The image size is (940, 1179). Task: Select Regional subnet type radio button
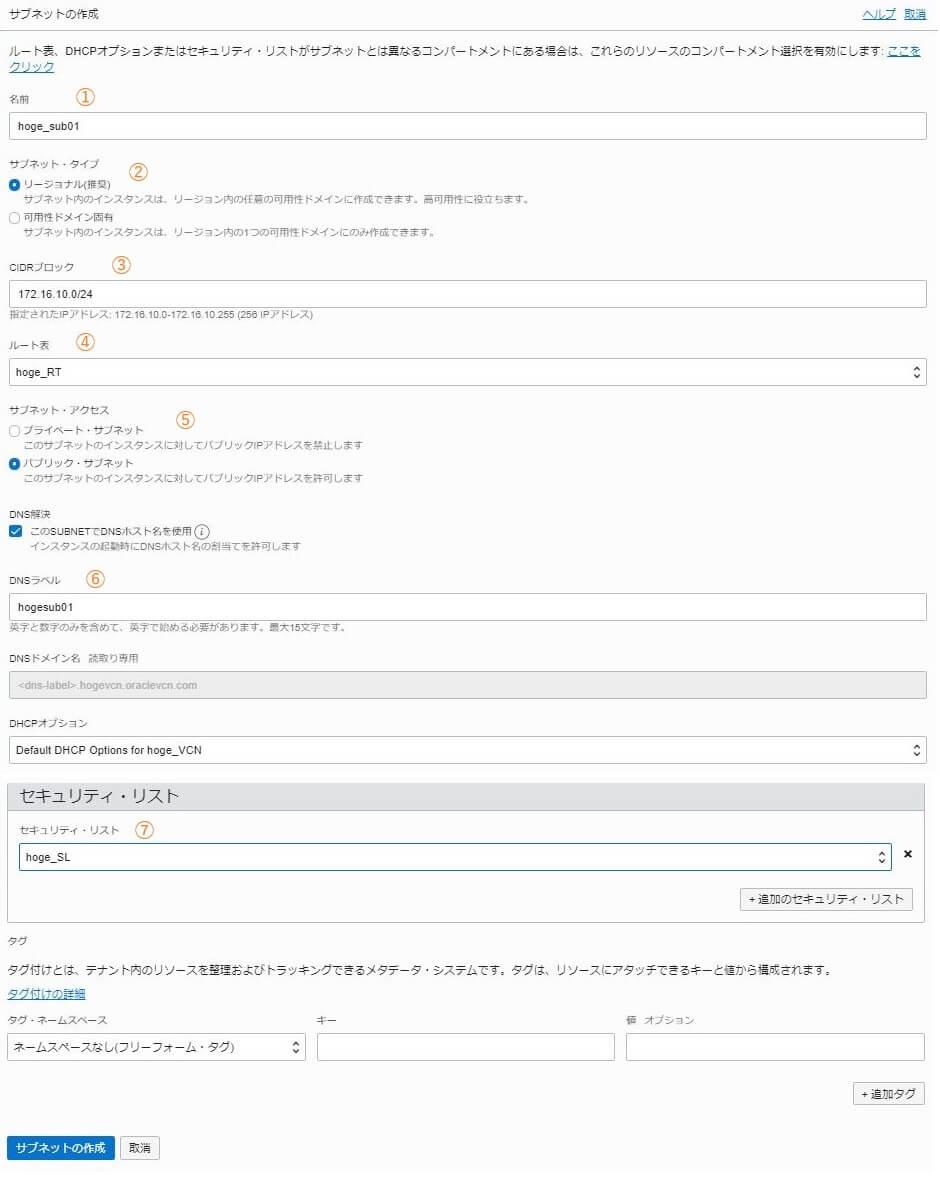(x=14, y=185)
